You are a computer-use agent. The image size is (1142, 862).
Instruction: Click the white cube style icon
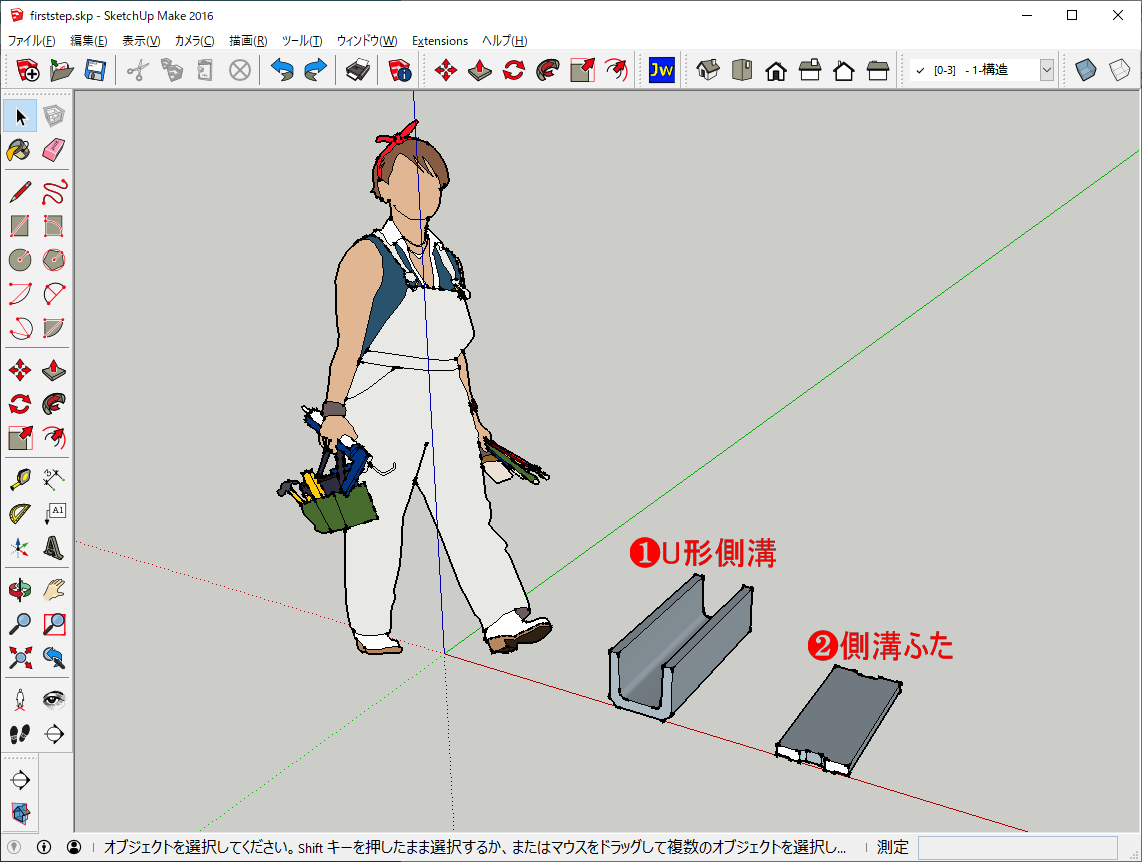(1119, 71)
